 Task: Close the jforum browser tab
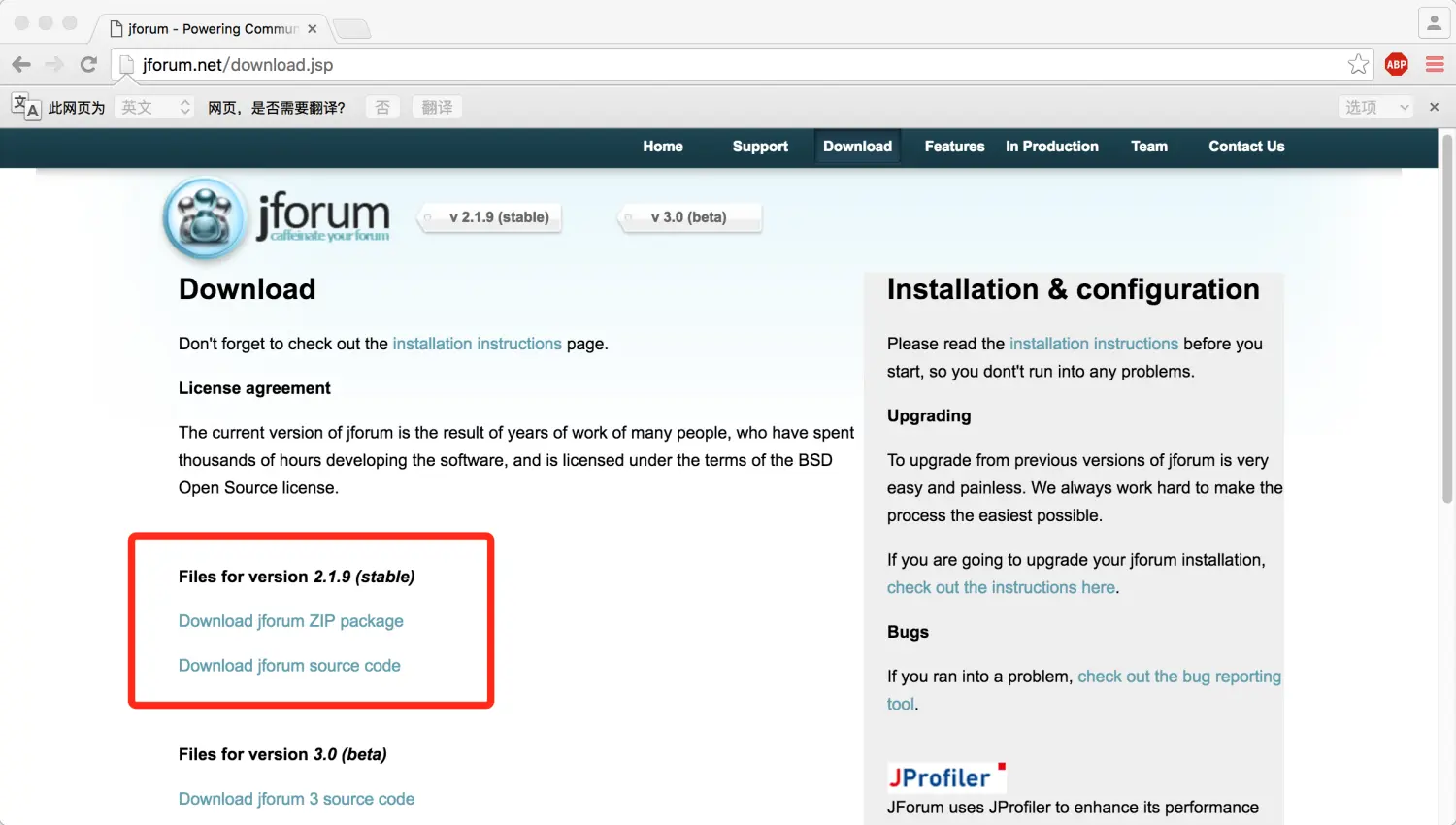pyautogui.click(x=313, y=29)
